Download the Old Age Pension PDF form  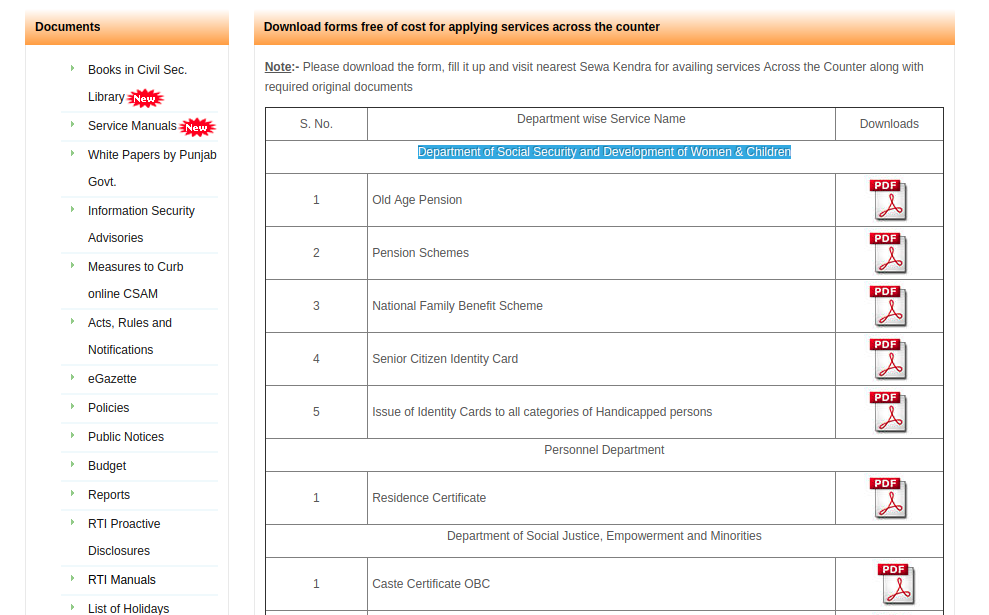point(887,200)
